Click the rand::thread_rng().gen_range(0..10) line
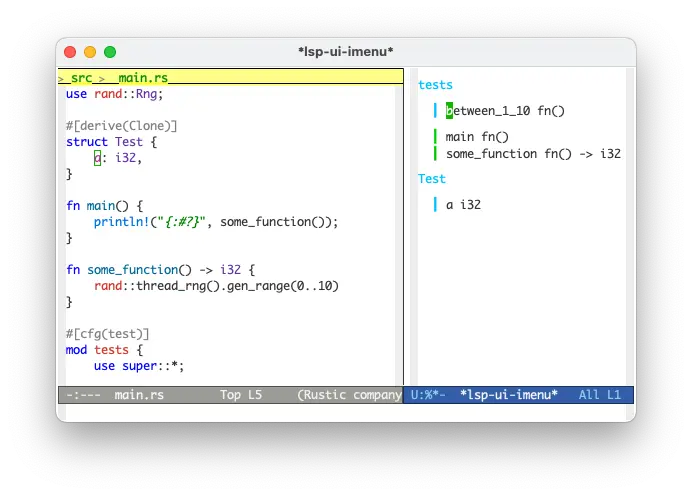Screen dimensions: 692x496 point(216,286)
